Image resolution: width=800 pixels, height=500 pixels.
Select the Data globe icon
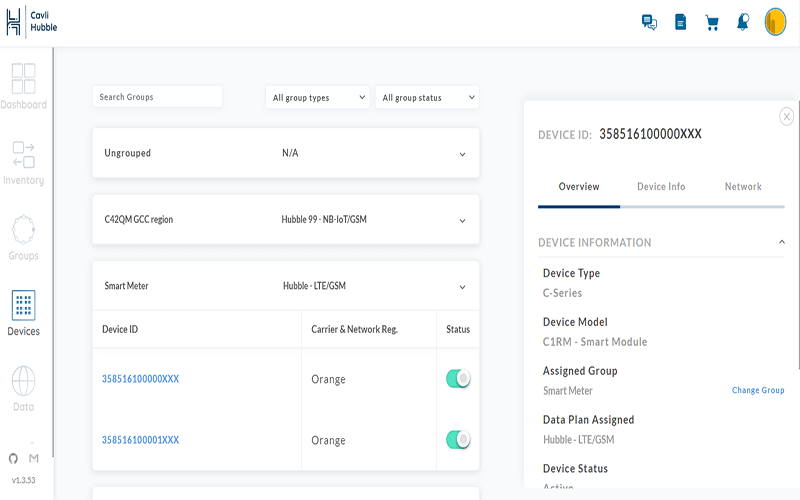click(23, 382)
